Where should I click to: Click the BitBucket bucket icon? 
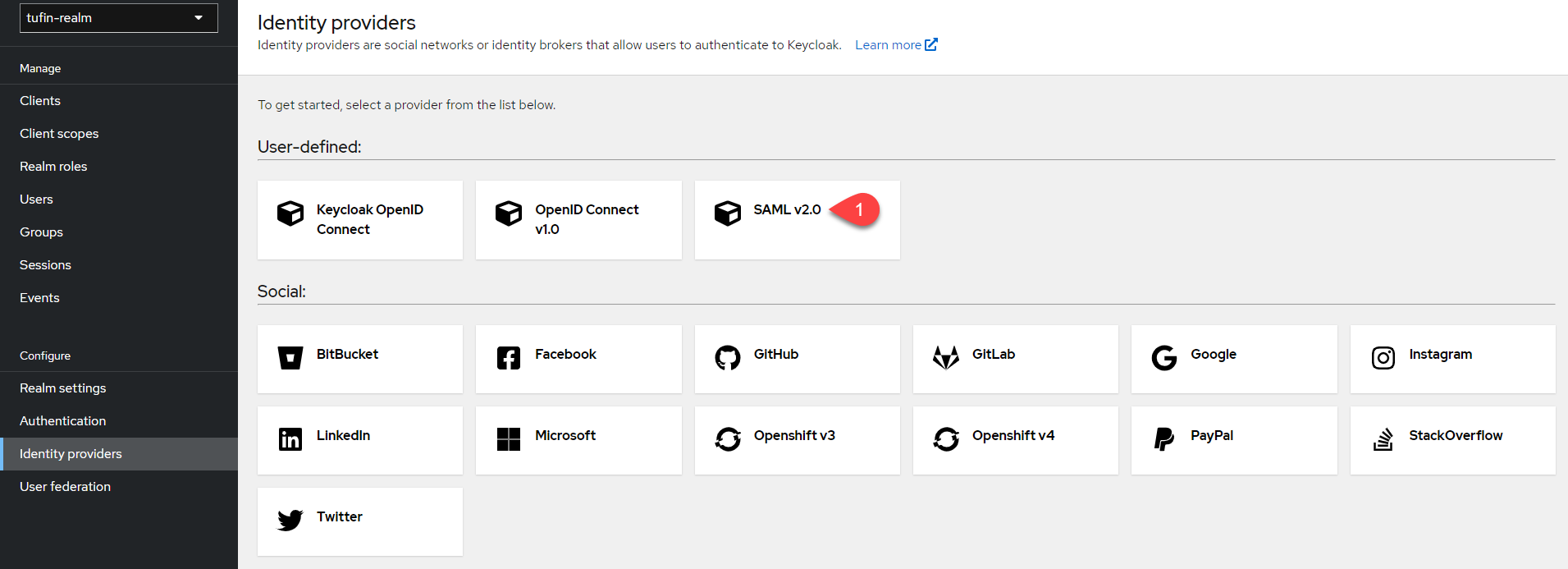point(290,358)
